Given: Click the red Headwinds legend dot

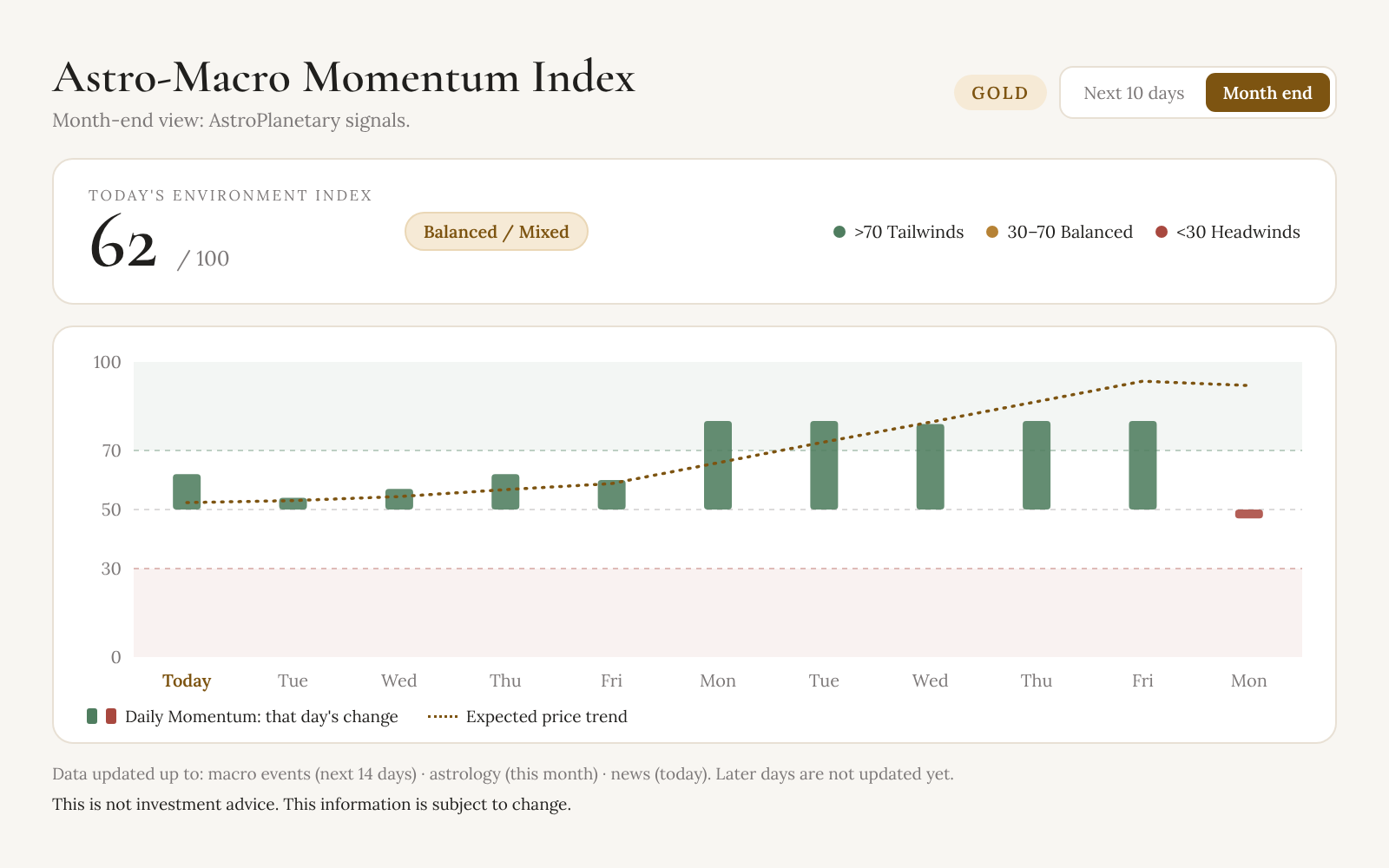Looking at the screenshot, I should 1162,232.
